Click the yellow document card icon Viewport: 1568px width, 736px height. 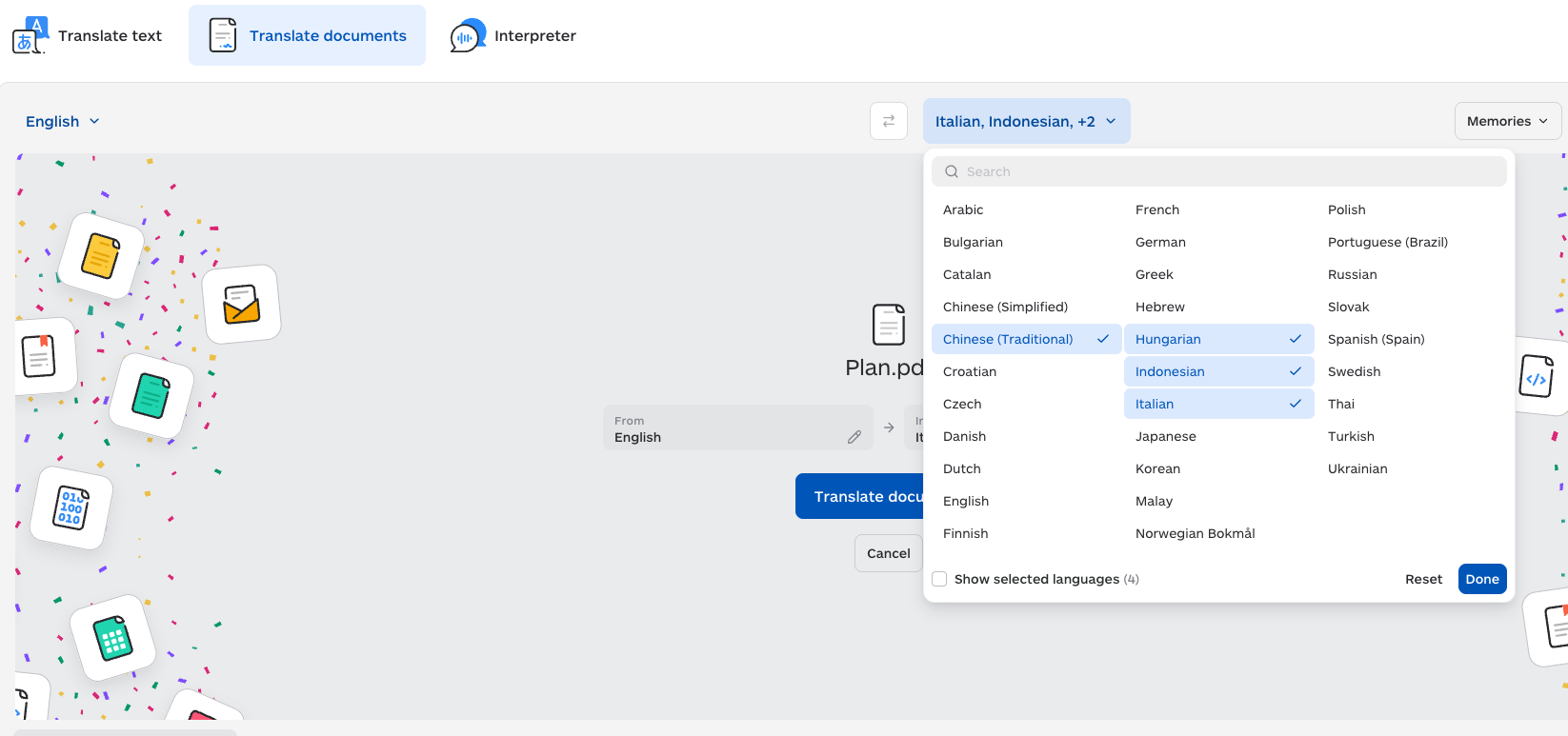[x=100, y=255]
